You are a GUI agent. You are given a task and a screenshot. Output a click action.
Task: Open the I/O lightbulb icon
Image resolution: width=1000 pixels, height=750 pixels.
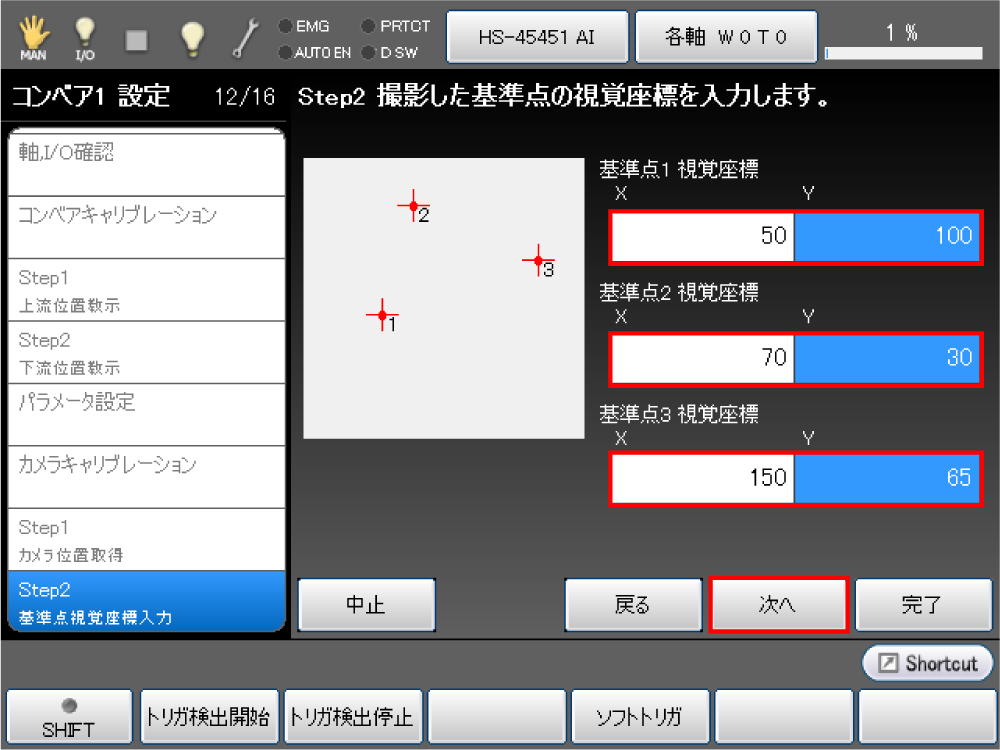click(85, 38)
